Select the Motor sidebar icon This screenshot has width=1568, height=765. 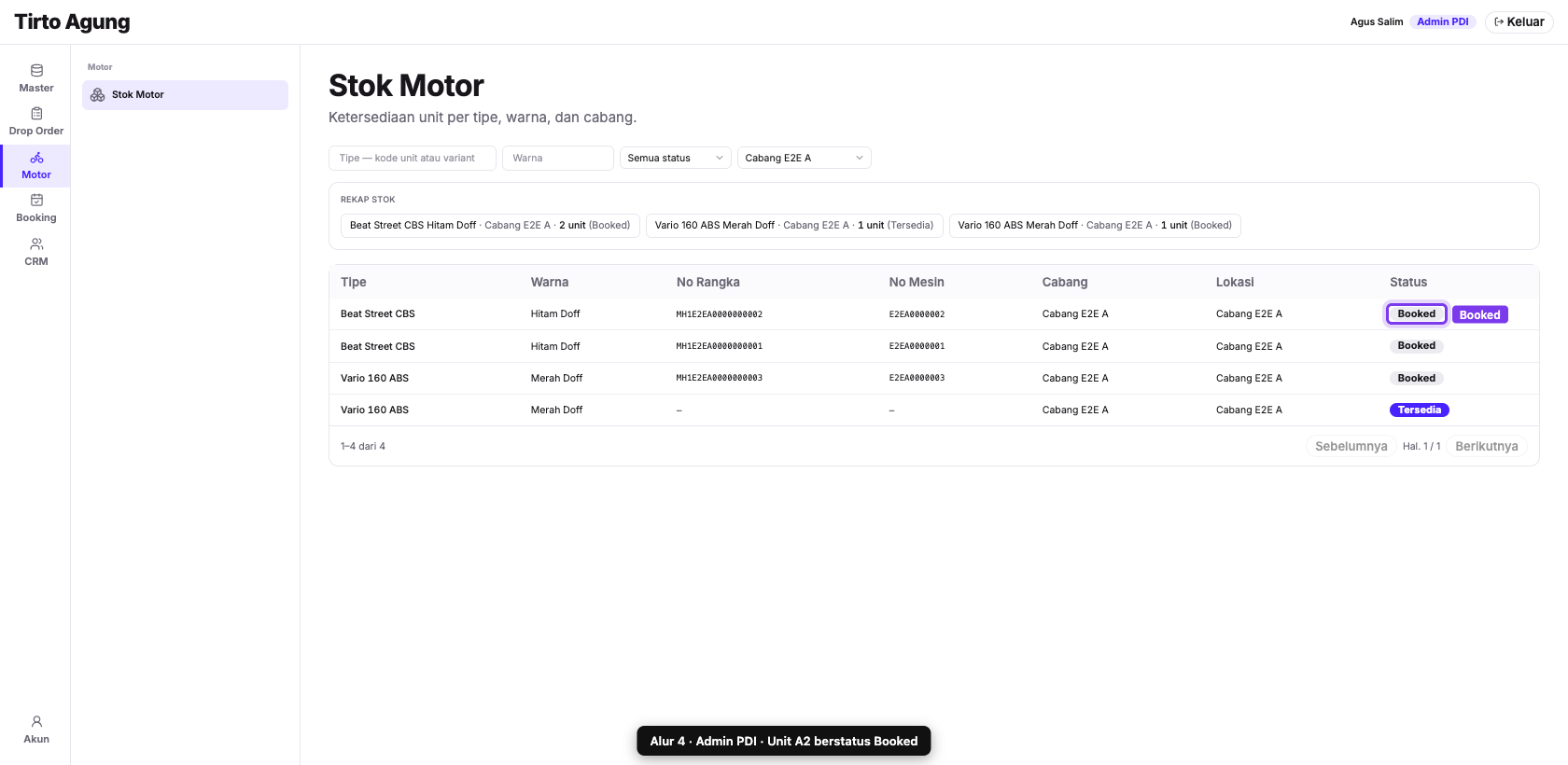36,165
